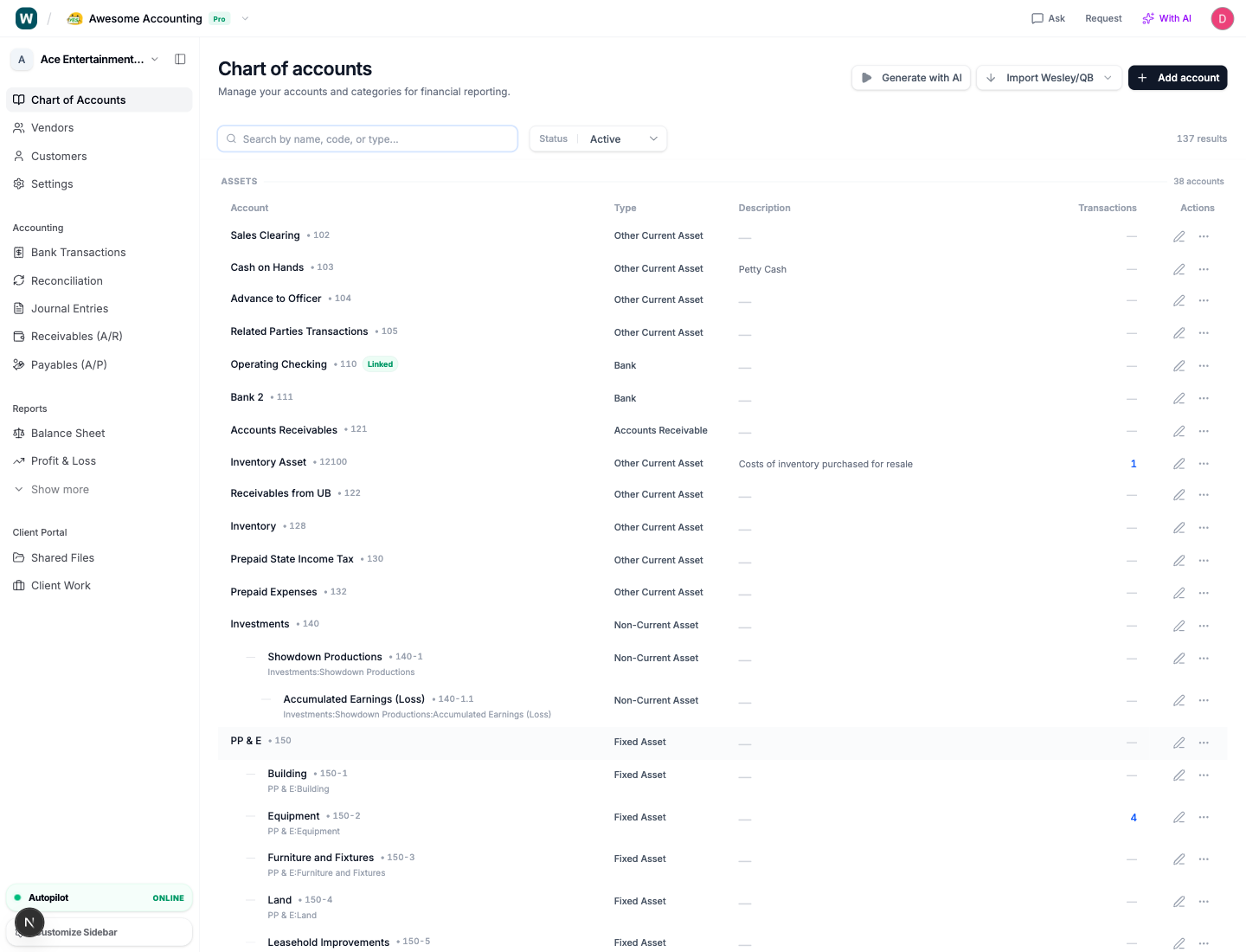Click Generate with AI button
This screenshot has height=952, width=1246.
911,78
